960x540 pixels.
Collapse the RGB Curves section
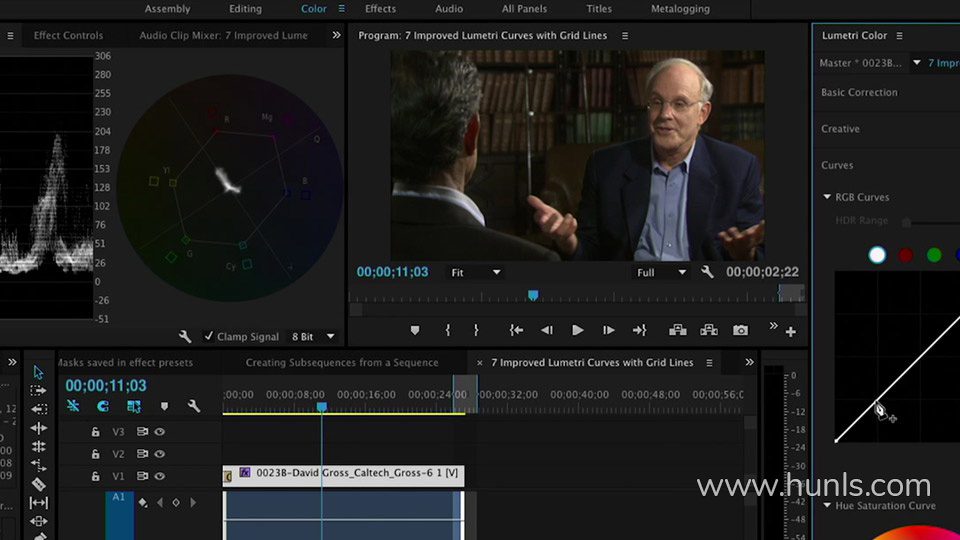click(x=827, y=197)
